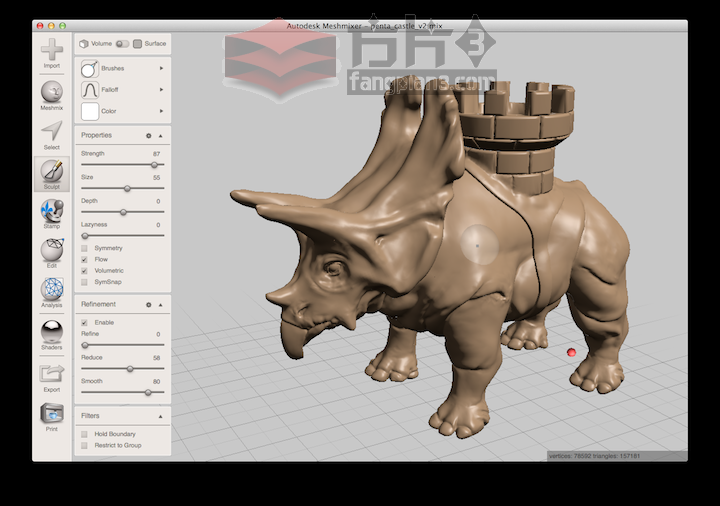Click the Import plus icon
Screen dimensions: 720x506
click(x=52, y=50)
